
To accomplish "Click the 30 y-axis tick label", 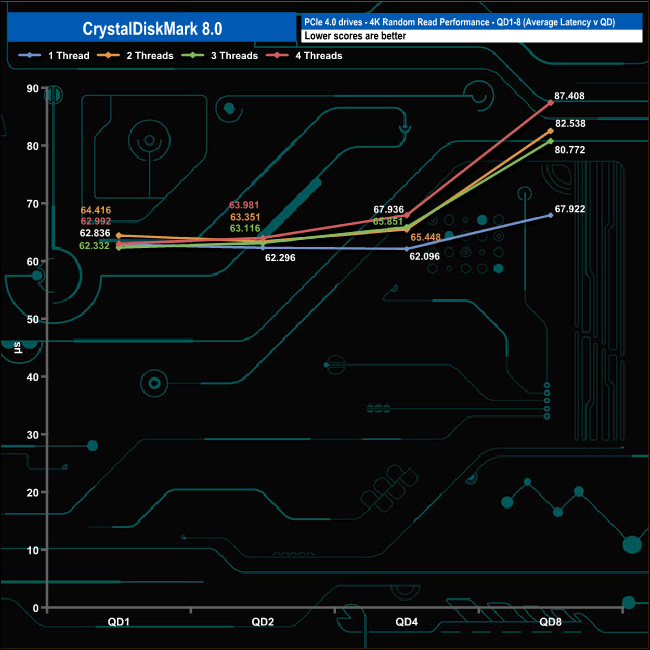I will coord(32,435).
